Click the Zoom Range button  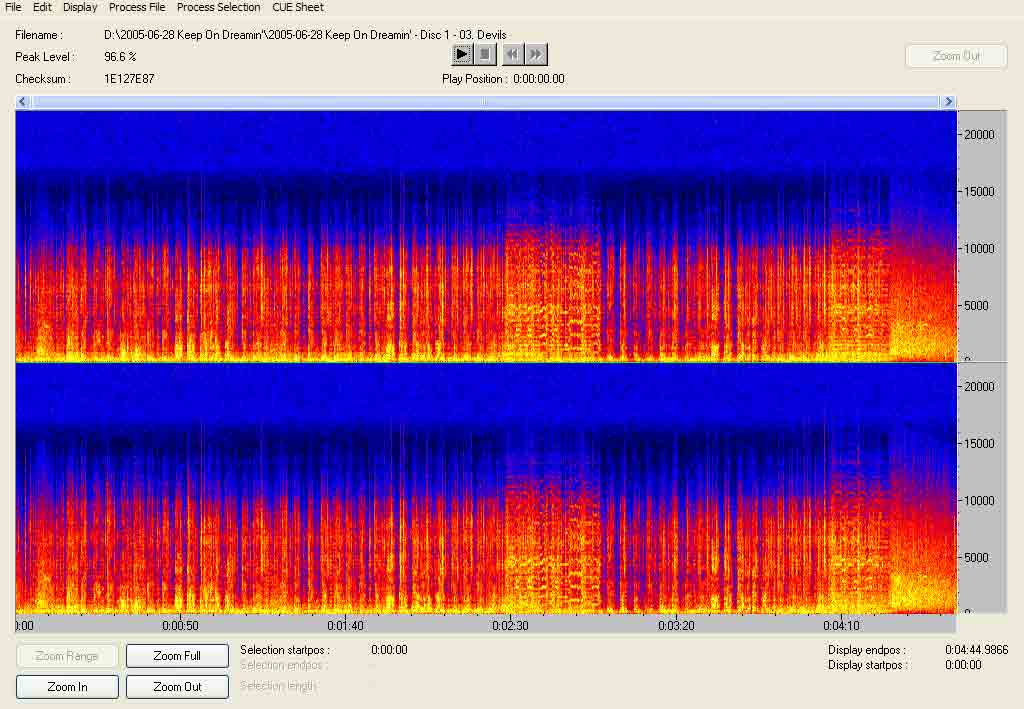(x=67, y=655)
